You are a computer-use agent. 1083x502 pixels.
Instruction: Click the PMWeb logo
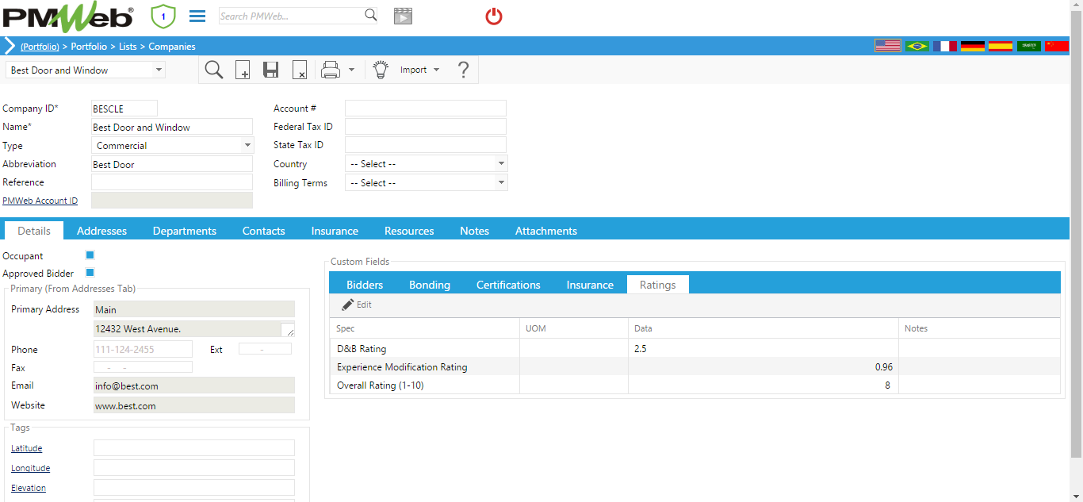pyautogui.click(x=68, y=17)
